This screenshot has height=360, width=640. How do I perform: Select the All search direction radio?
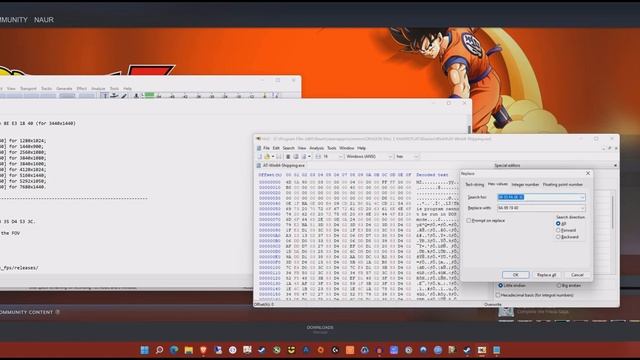coord(558,224)
